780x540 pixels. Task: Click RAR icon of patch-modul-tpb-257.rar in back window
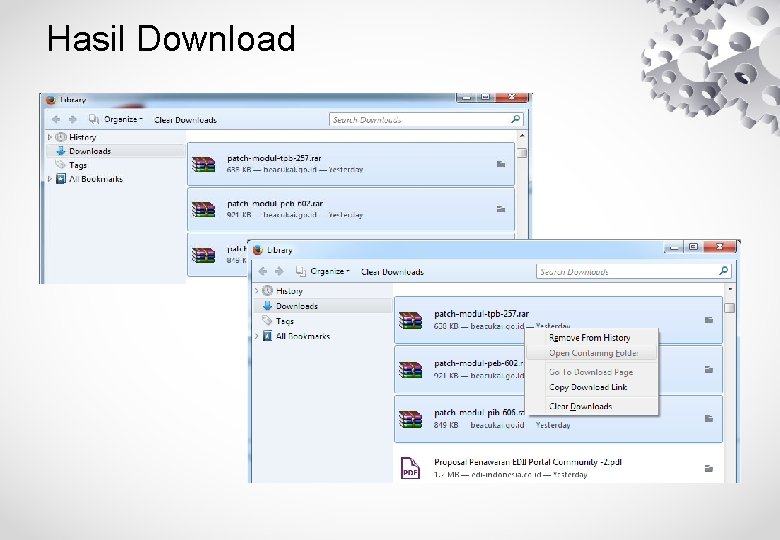(203, 164)
